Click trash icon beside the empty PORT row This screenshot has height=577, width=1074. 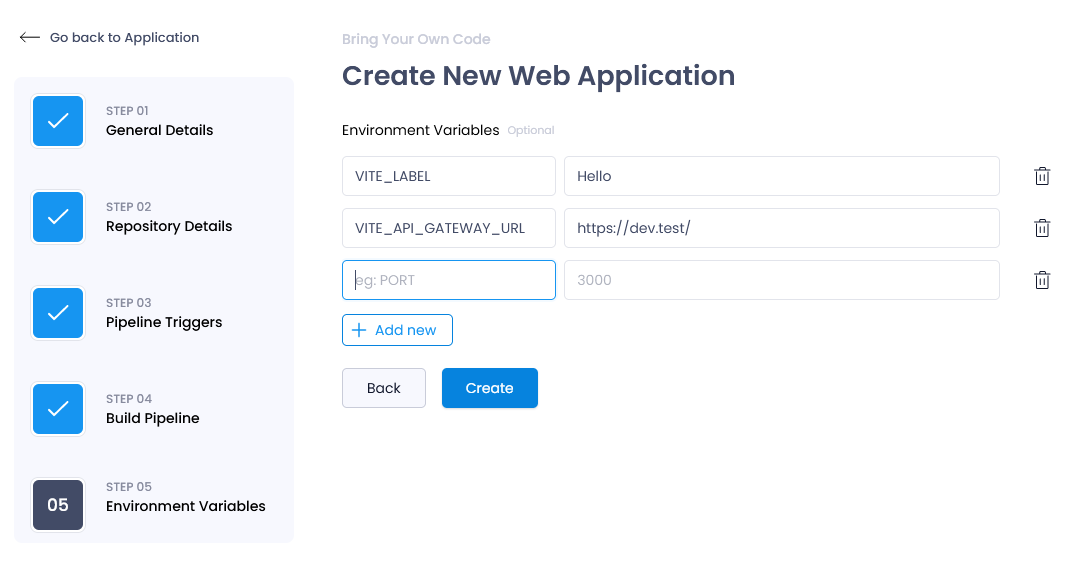tap(1042, 280)
